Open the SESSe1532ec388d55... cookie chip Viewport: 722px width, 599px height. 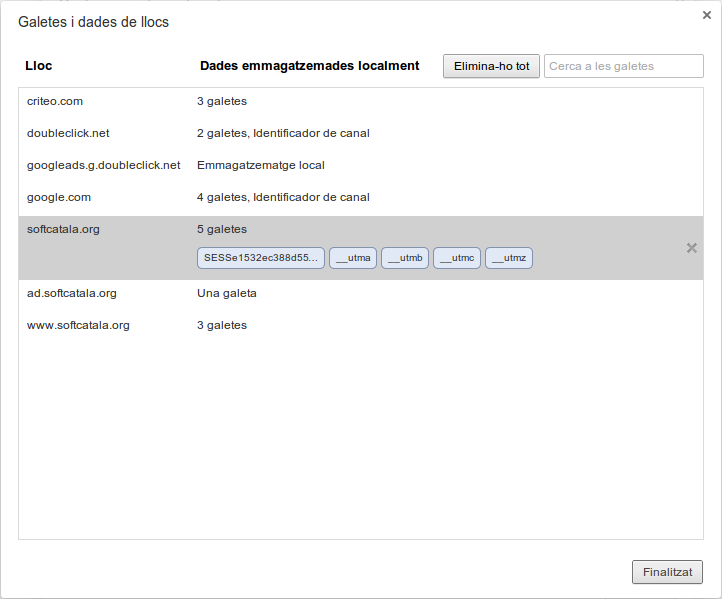point(261,258)
